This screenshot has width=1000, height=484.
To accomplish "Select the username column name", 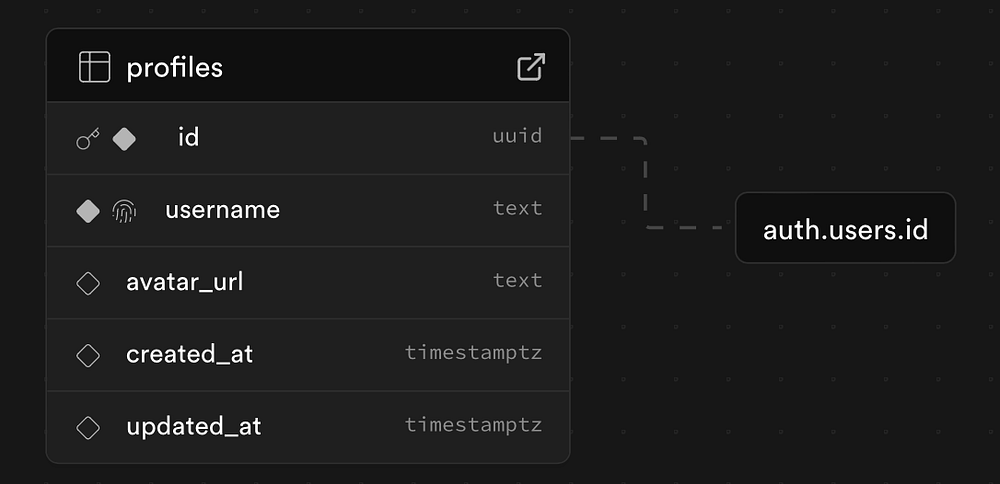I will coord(222,210).
